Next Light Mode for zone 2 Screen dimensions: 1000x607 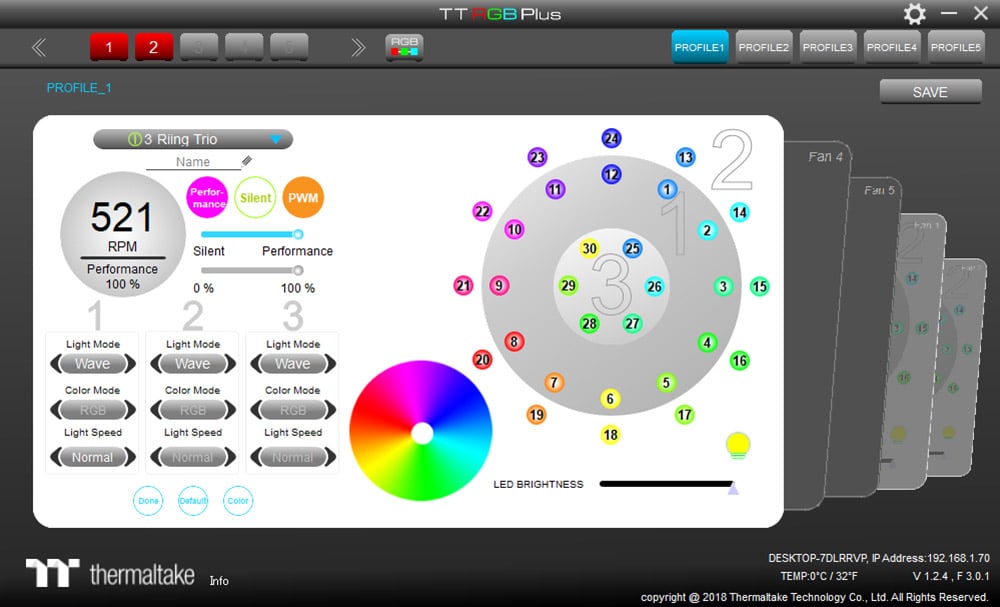point(230,364)
